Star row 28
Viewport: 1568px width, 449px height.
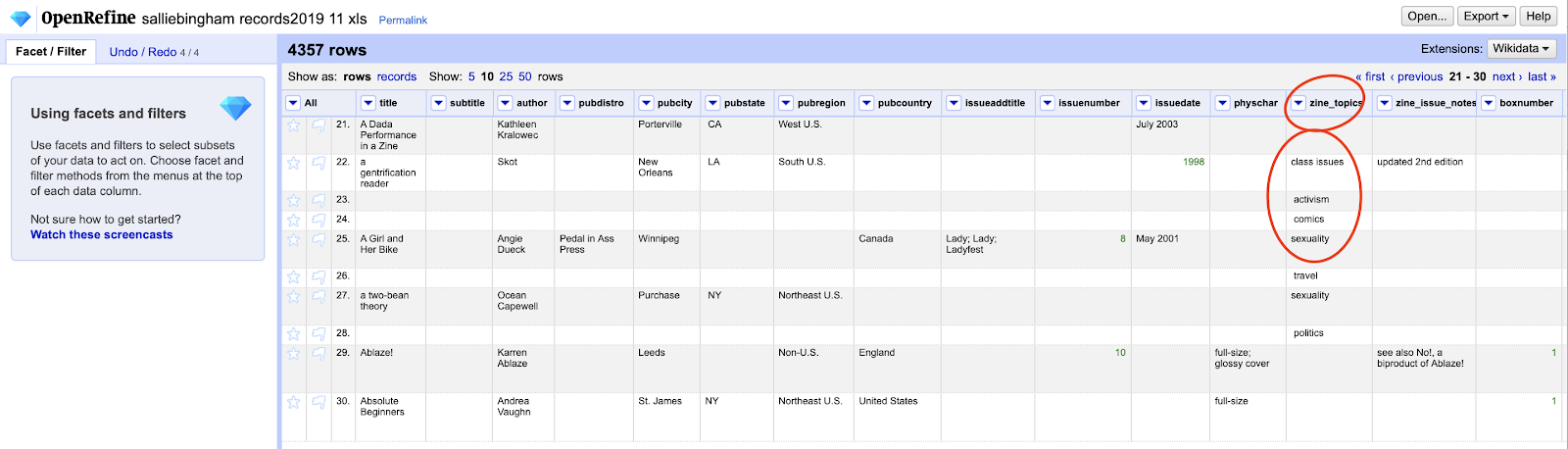click(x=293, y=333)
